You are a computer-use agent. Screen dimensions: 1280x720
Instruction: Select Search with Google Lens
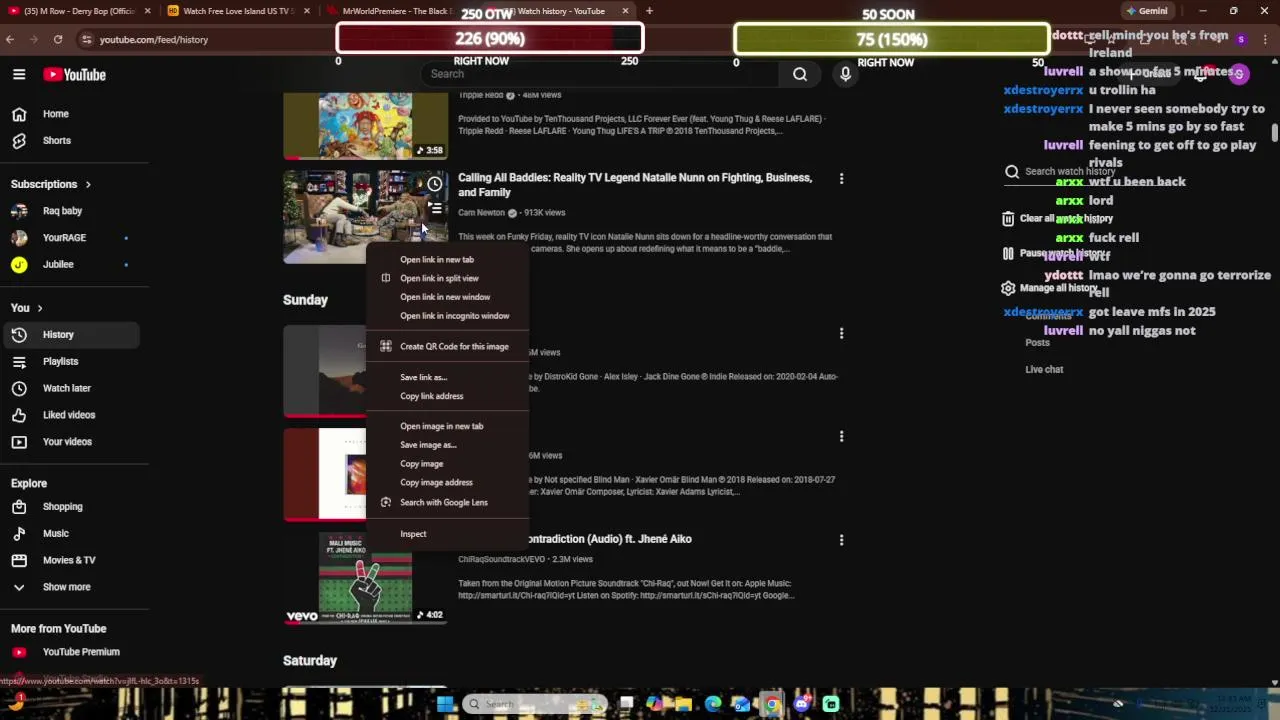tap(447, 502)
